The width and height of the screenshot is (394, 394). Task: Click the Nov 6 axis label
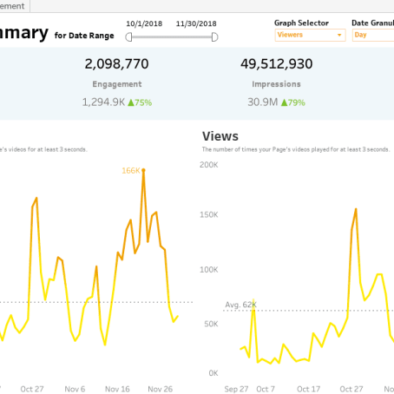[75, 389]
